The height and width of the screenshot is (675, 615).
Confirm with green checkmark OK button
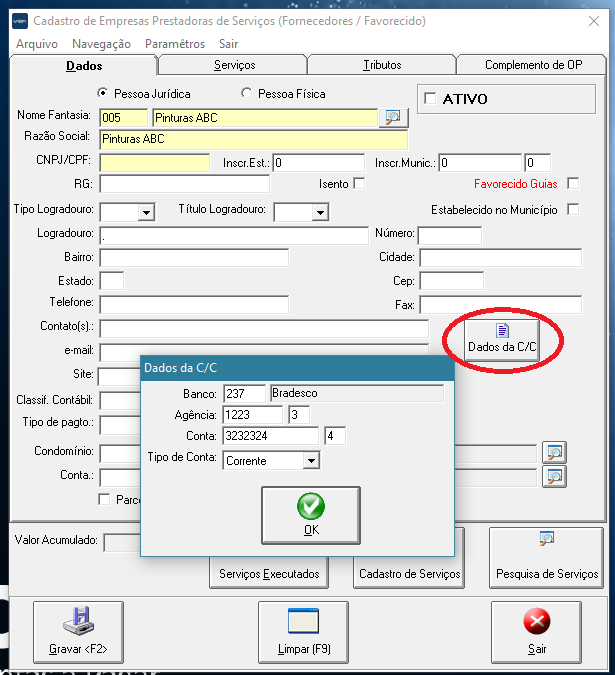311,514
